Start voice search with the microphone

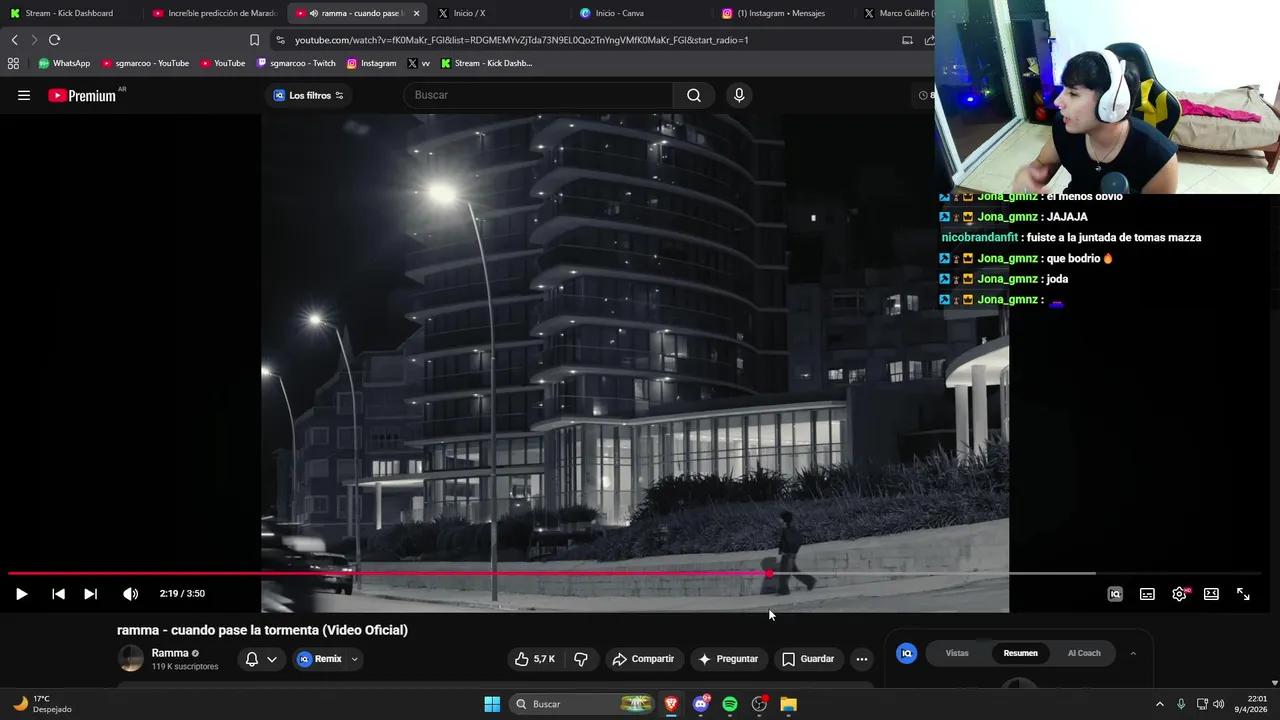pyautogui.click(x=739, y=95)
